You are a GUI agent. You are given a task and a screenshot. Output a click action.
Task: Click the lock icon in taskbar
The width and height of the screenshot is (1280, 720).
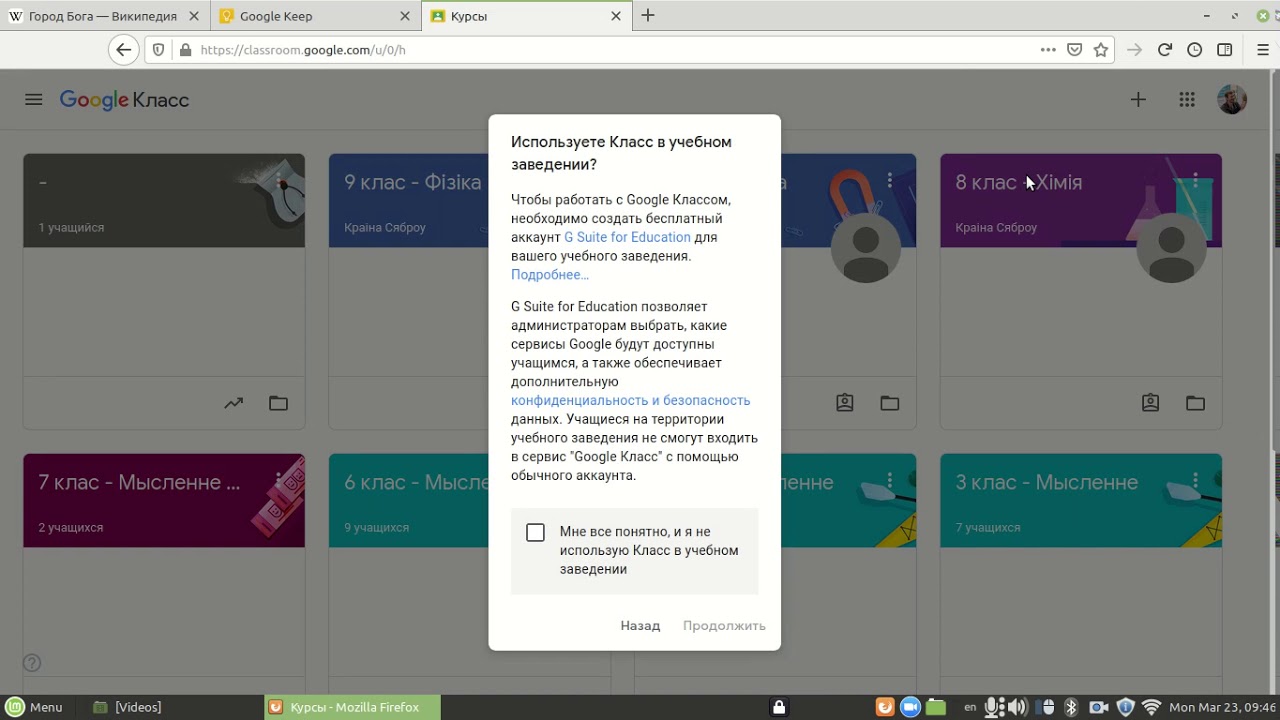tap(779, 707)
